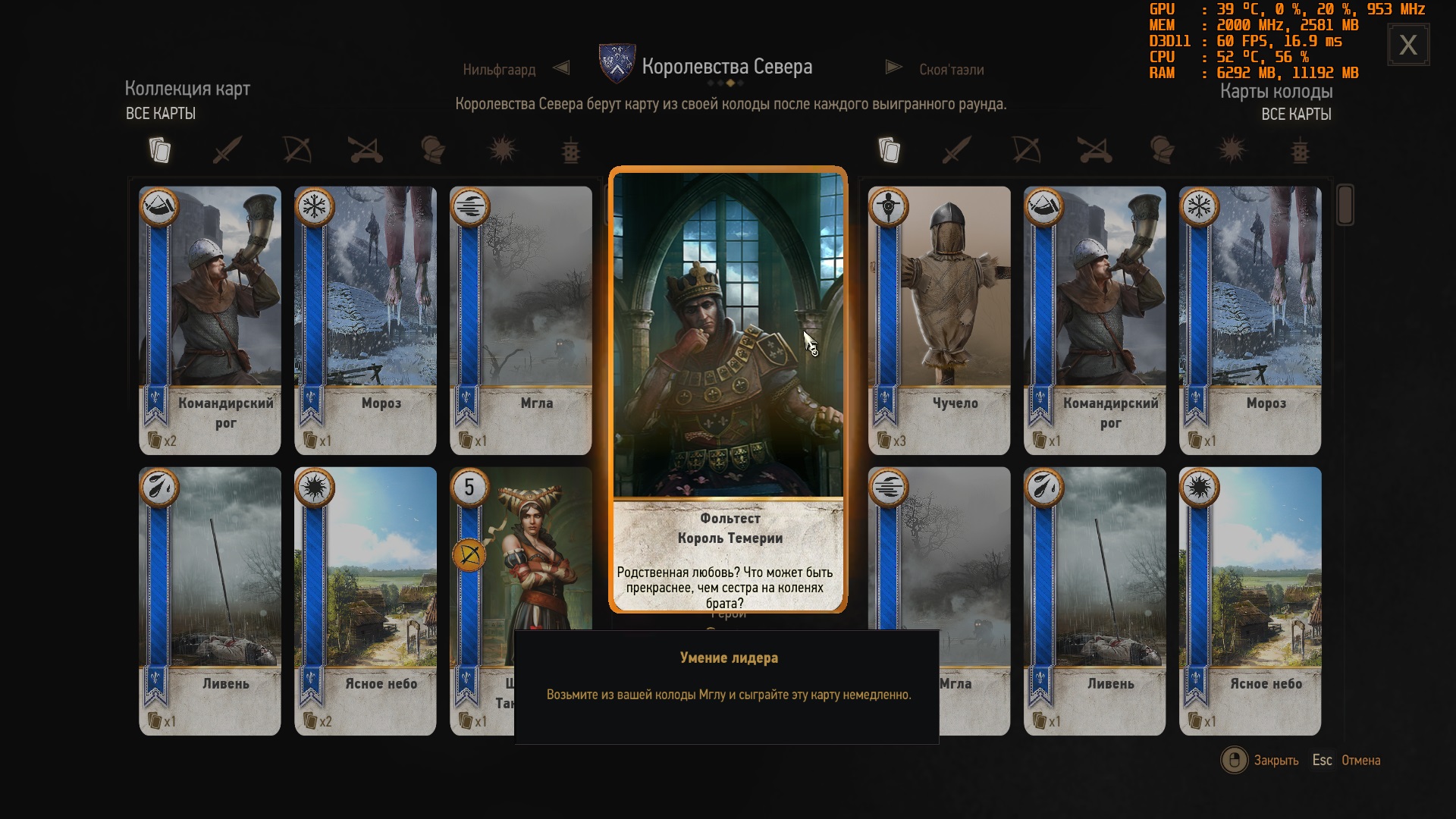The image size is (1456, 819).
Task: Filter deck cards by hero helmet icon
Action: 1162,150
